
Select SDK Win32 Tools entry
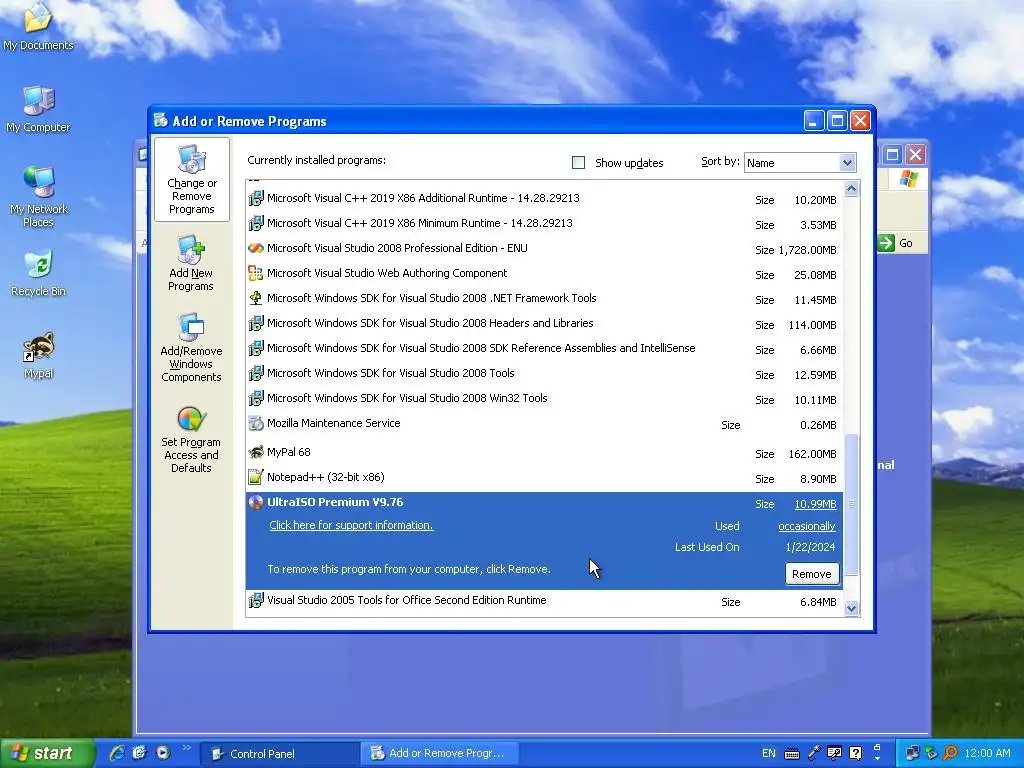coord(545,398)
